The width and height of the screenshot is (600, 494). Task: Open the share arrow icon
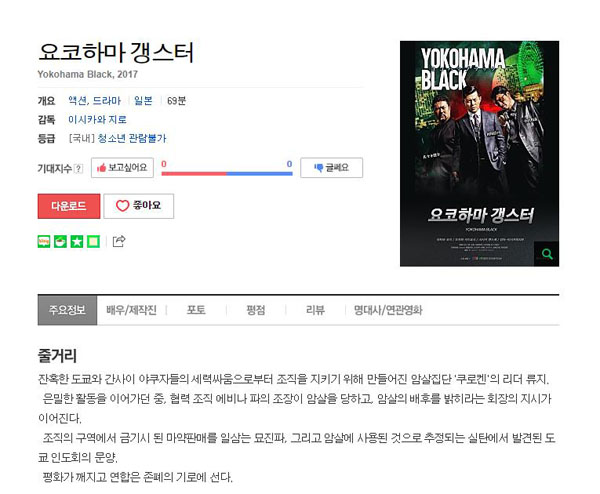119,241
